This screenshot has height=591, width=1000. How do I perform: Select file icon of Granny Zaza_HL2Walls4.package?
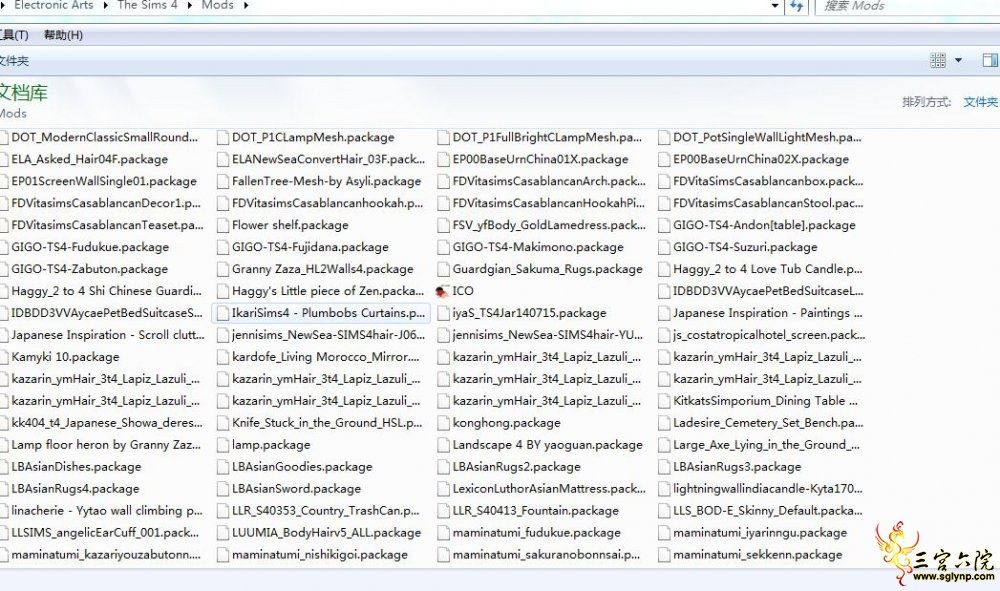(x=223, y=270)
